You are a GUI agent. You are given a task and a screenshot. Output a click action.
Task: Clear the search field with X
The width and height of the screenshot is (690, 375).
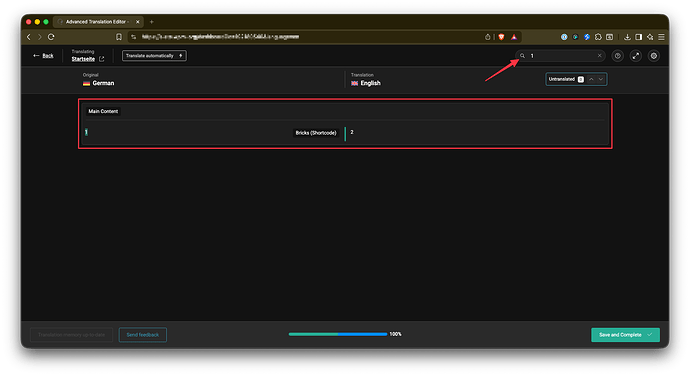(x=599, y=56)
